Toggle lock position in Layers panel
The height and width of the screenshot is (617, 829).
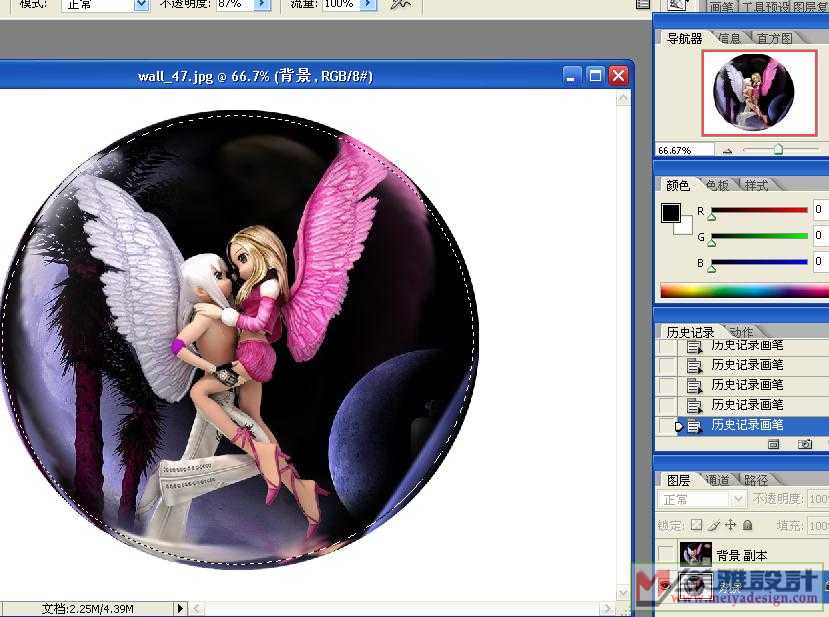pos(731,525)
